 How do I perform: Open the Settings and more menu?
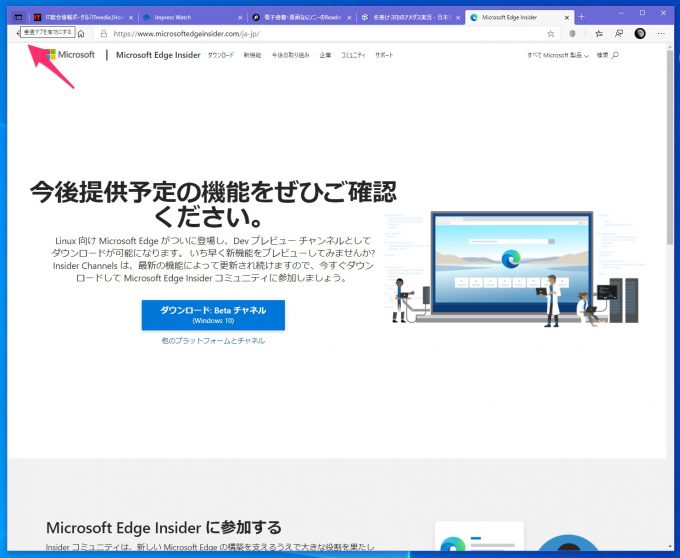pos(661,34)
